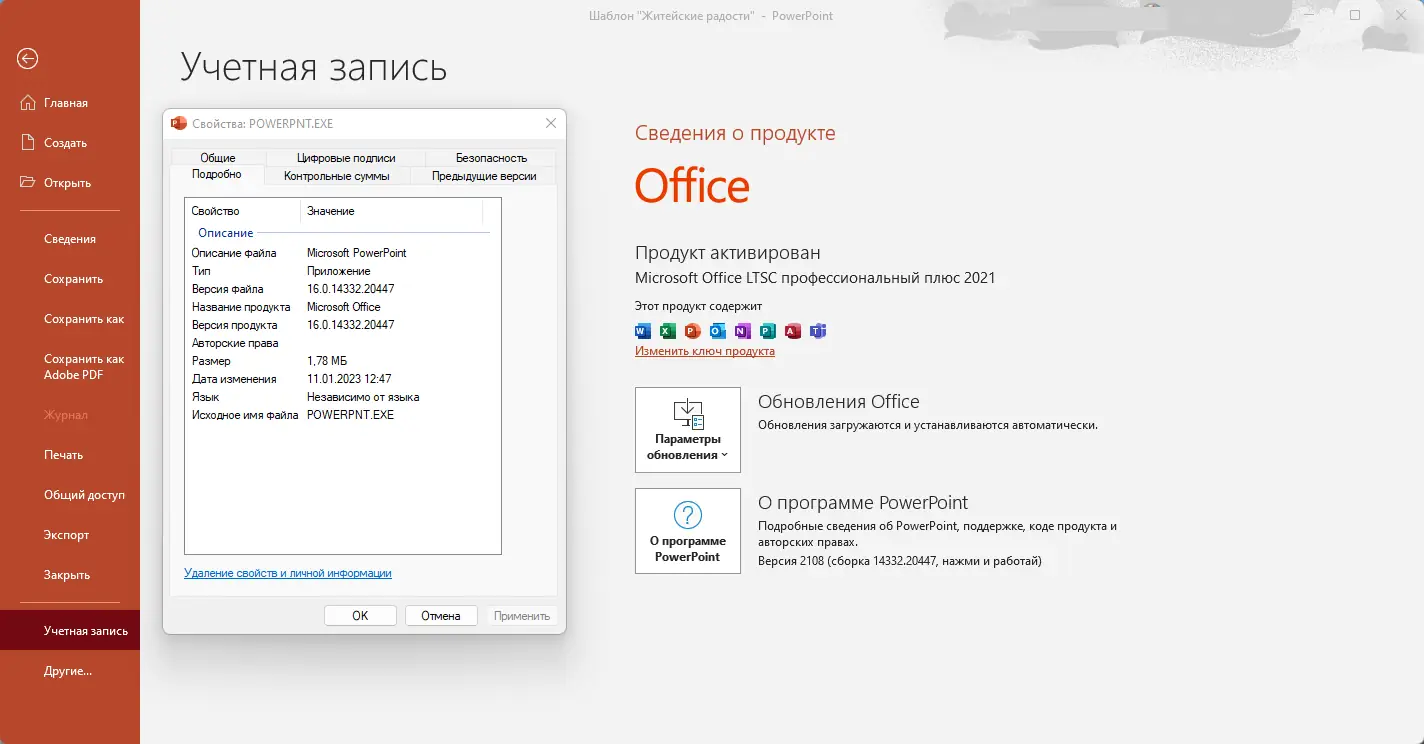This screenshot has width=1424, height=744.
Task: Click the OneNote icon in product list
Action: (742, 331)
